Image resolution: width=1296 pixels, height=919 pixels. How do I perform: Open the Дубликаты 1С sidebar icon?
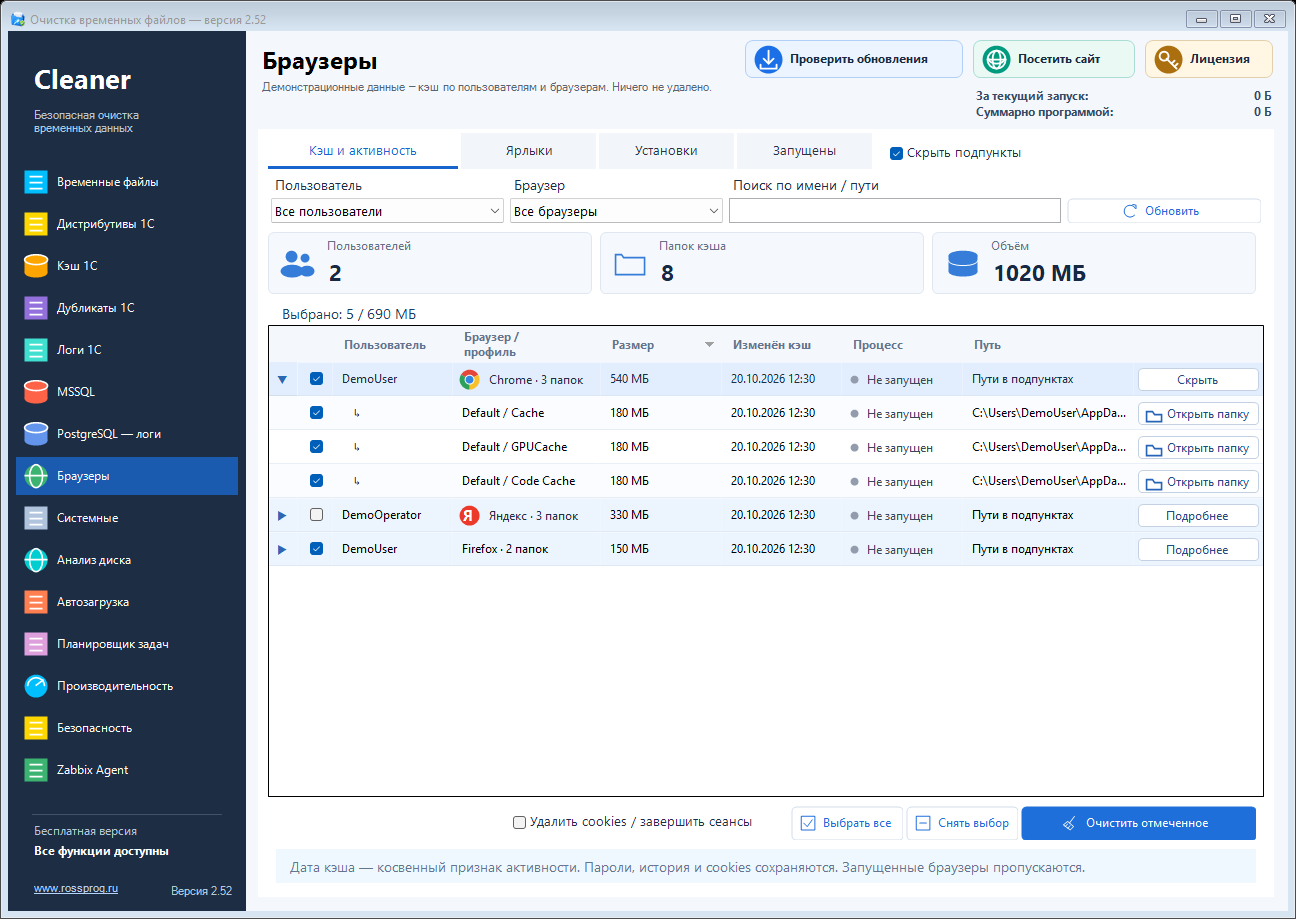[36, 308]
